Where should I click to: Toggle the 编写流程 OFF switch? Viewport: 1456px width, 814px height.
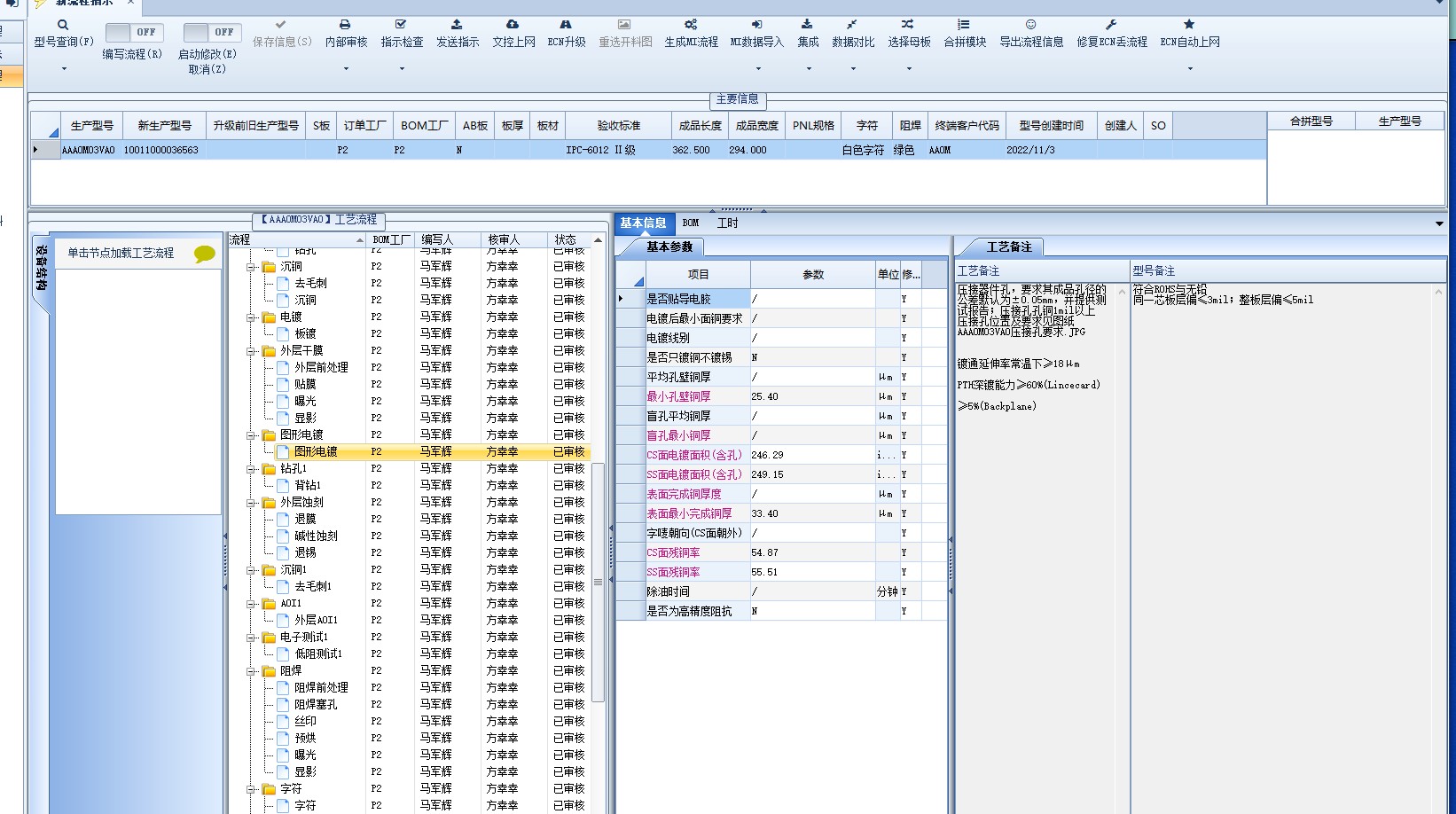point(134,32)
